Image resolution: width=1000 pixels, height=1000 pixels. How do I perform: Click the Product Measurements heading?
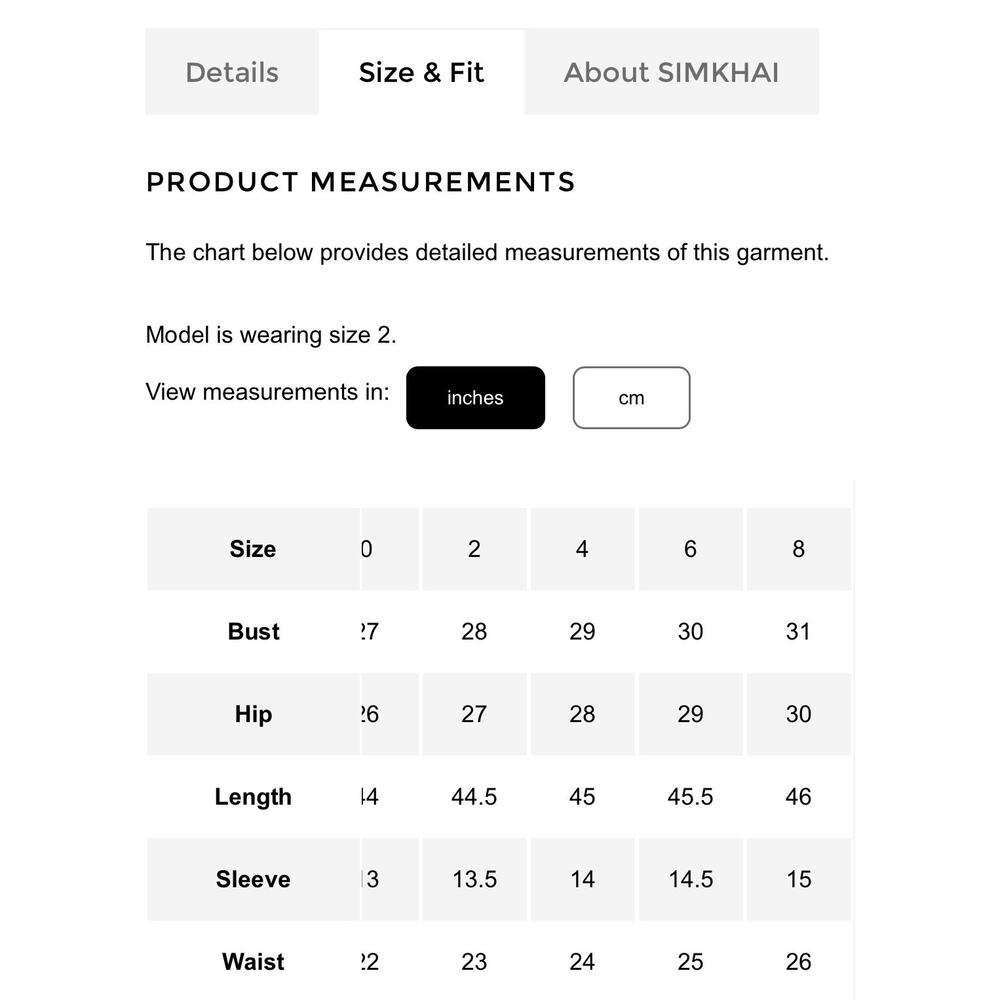[x=361, y=182]
